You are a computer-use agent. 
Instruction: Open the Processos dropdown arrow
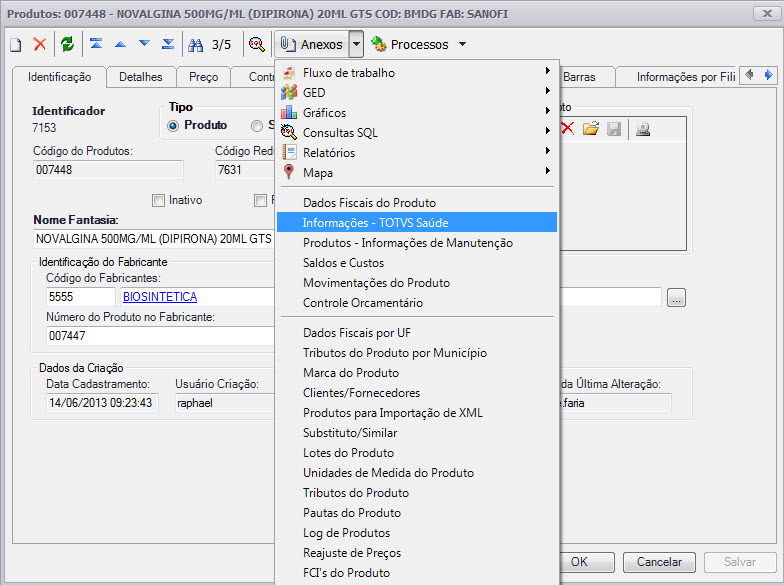coord(462,44)
